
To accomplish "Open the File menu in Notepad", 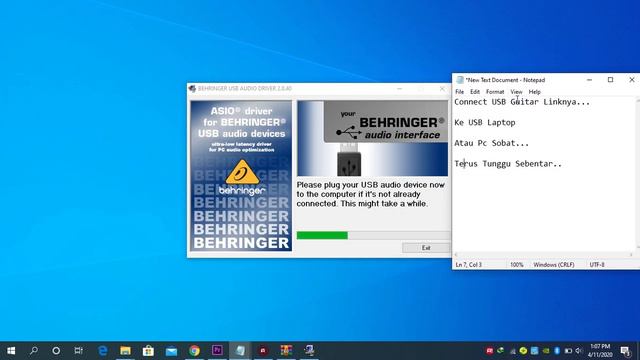I will [x=460, y=92].
